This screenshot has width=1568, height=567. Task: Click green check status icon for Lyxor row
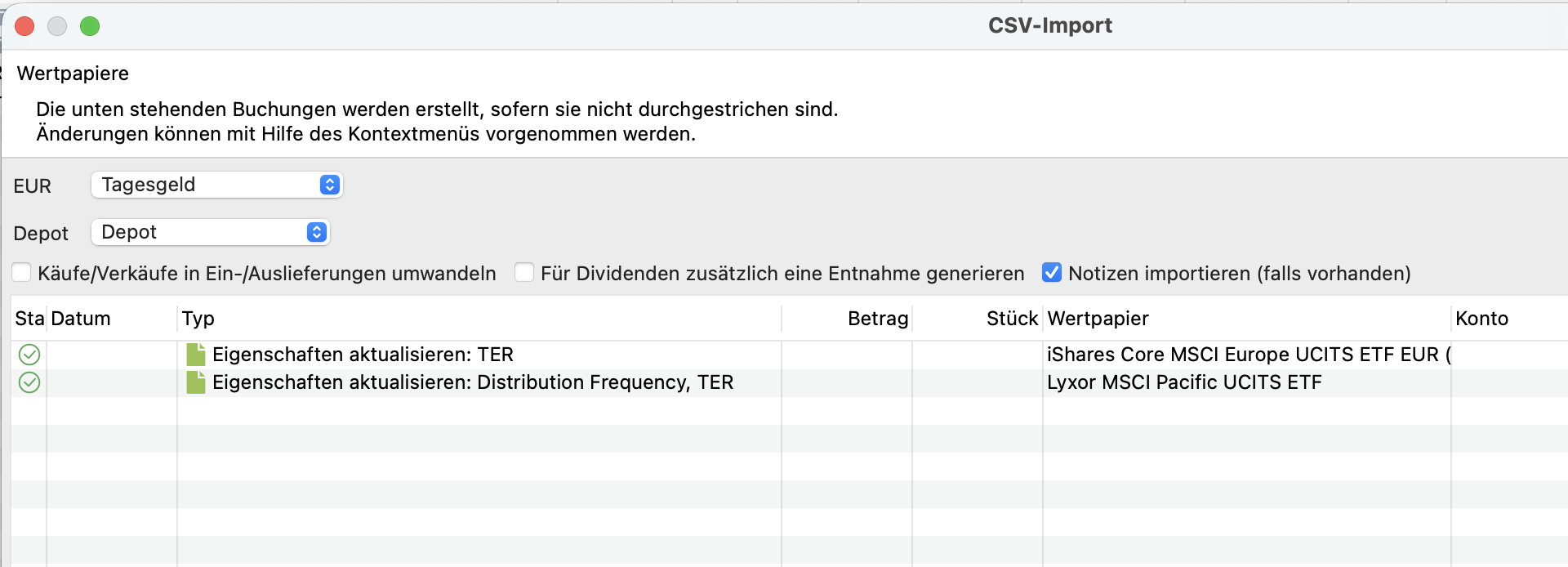click(29, 382)
